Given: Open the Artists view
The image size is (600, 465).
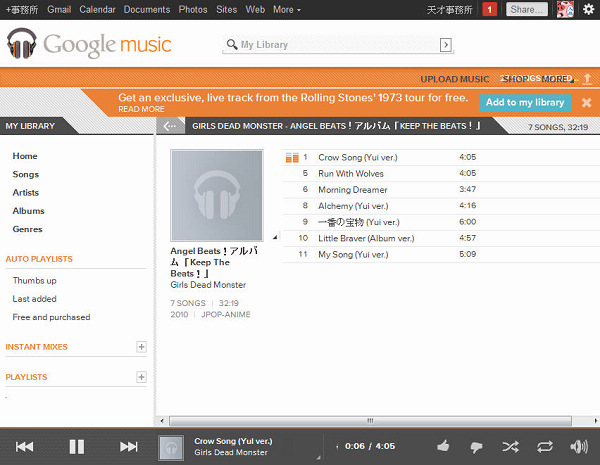Looking at the screenshot, I should pos(26,193).
